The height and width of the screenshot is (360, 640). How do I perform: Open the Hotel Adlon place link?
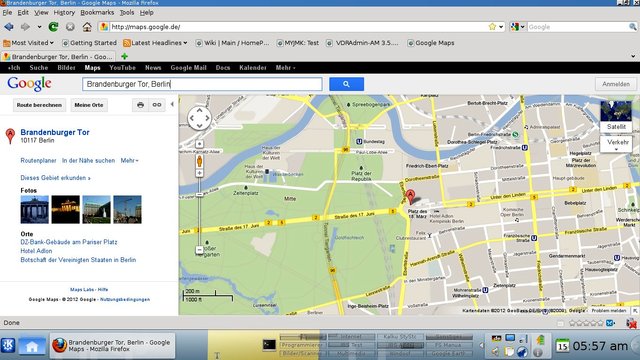pos(36,251)
